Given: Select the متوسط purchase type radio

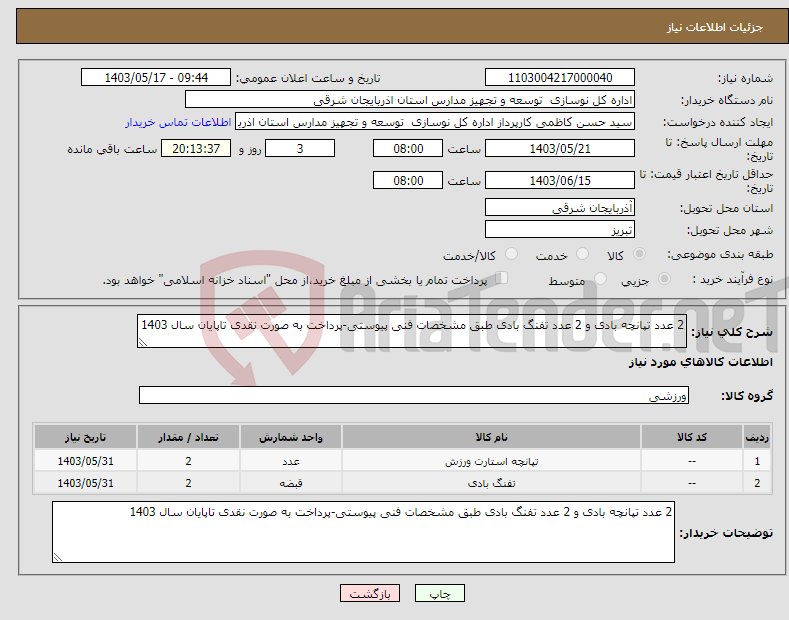Looking at the screenshot, I should [x=600, y=278].
